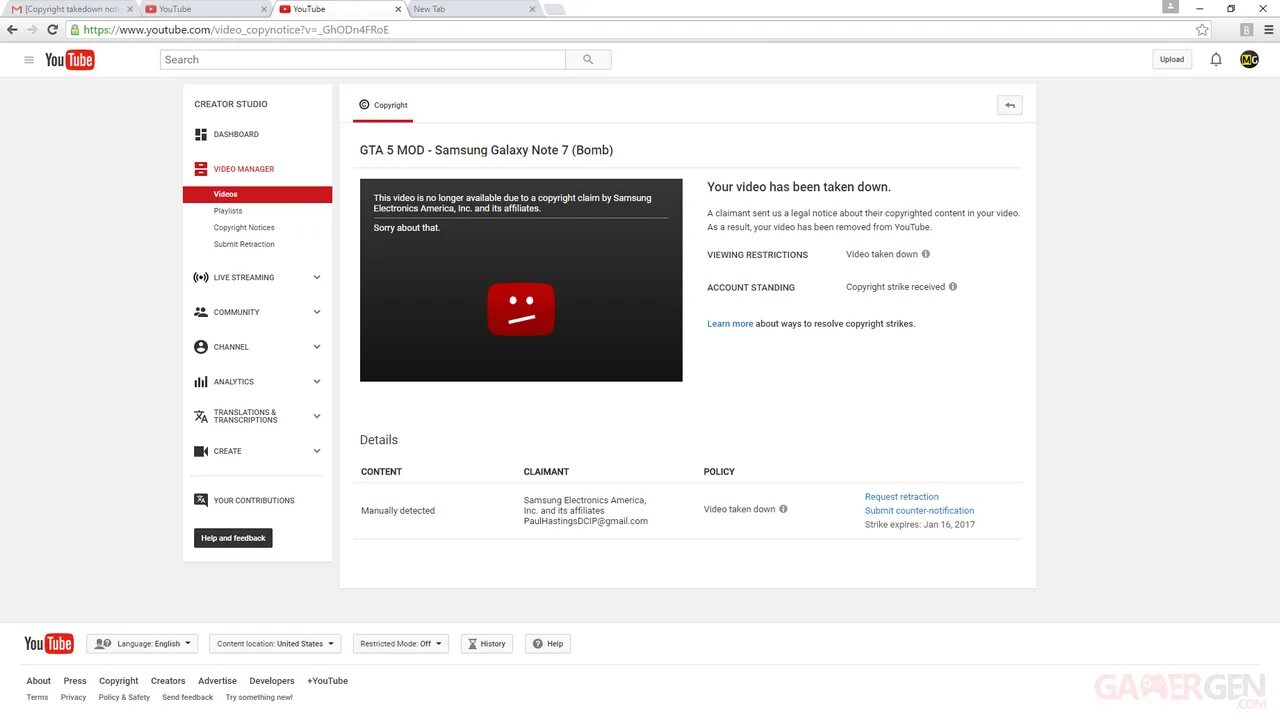1280x723 pixels.
Task: Click the Developers footer link
Action: (x=272, y=681)
